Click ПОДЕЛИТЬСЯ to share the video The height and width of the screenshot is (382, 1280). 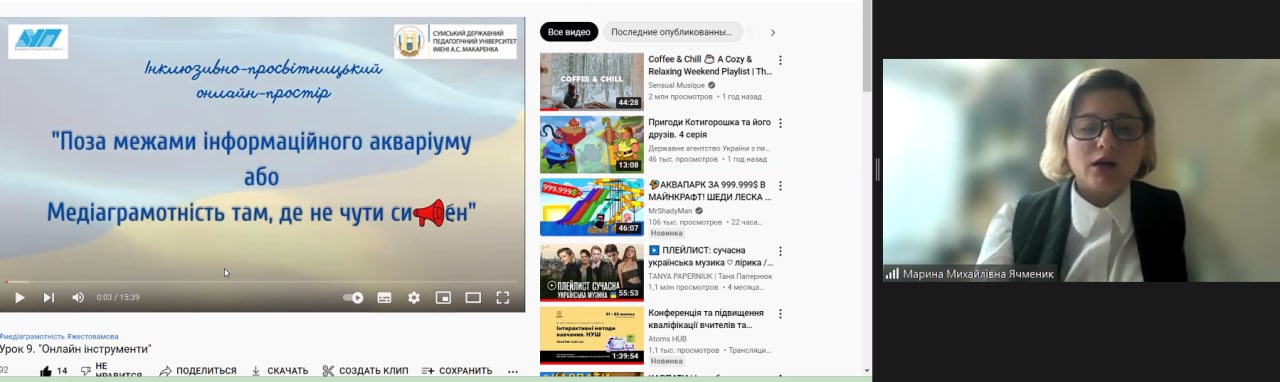pos(198,371)
